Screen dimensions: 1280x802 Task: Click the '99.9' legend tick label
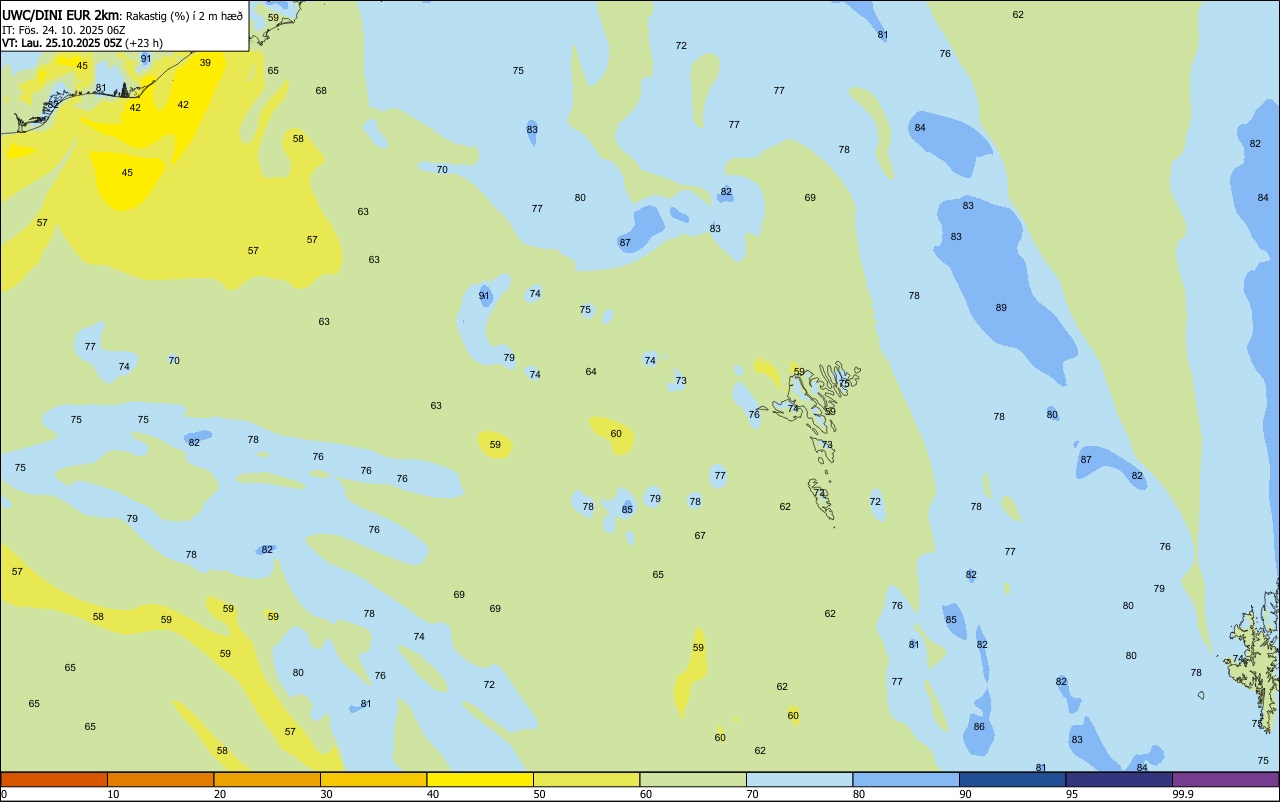pyautogui.click(x=1183, y=794)
